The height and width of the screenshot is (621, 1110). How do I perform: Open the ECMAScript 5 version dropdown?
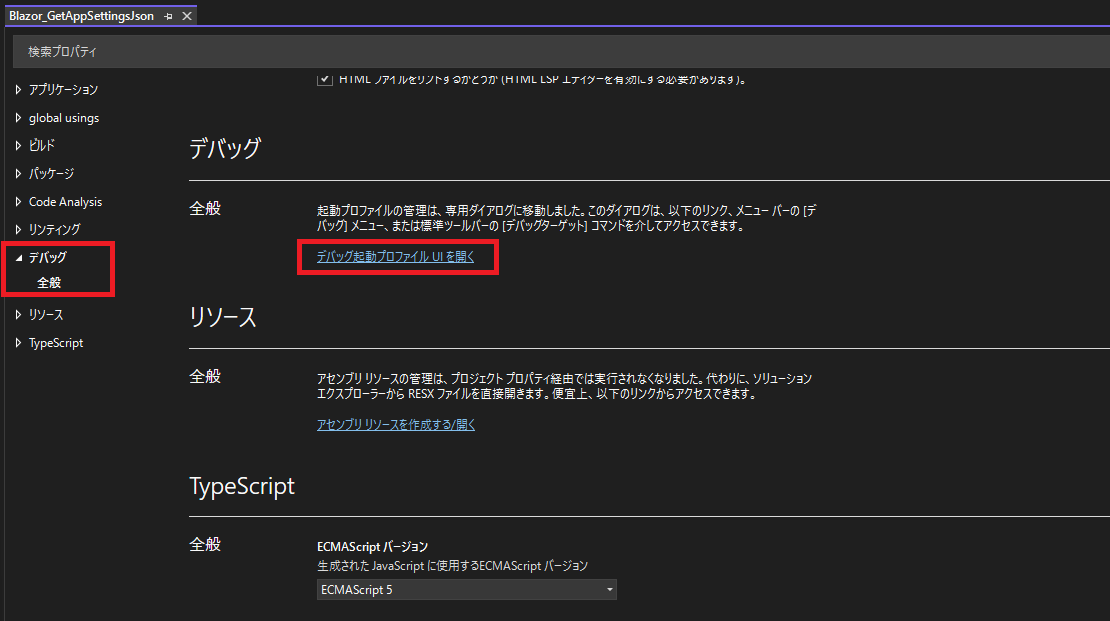[467, 590]
